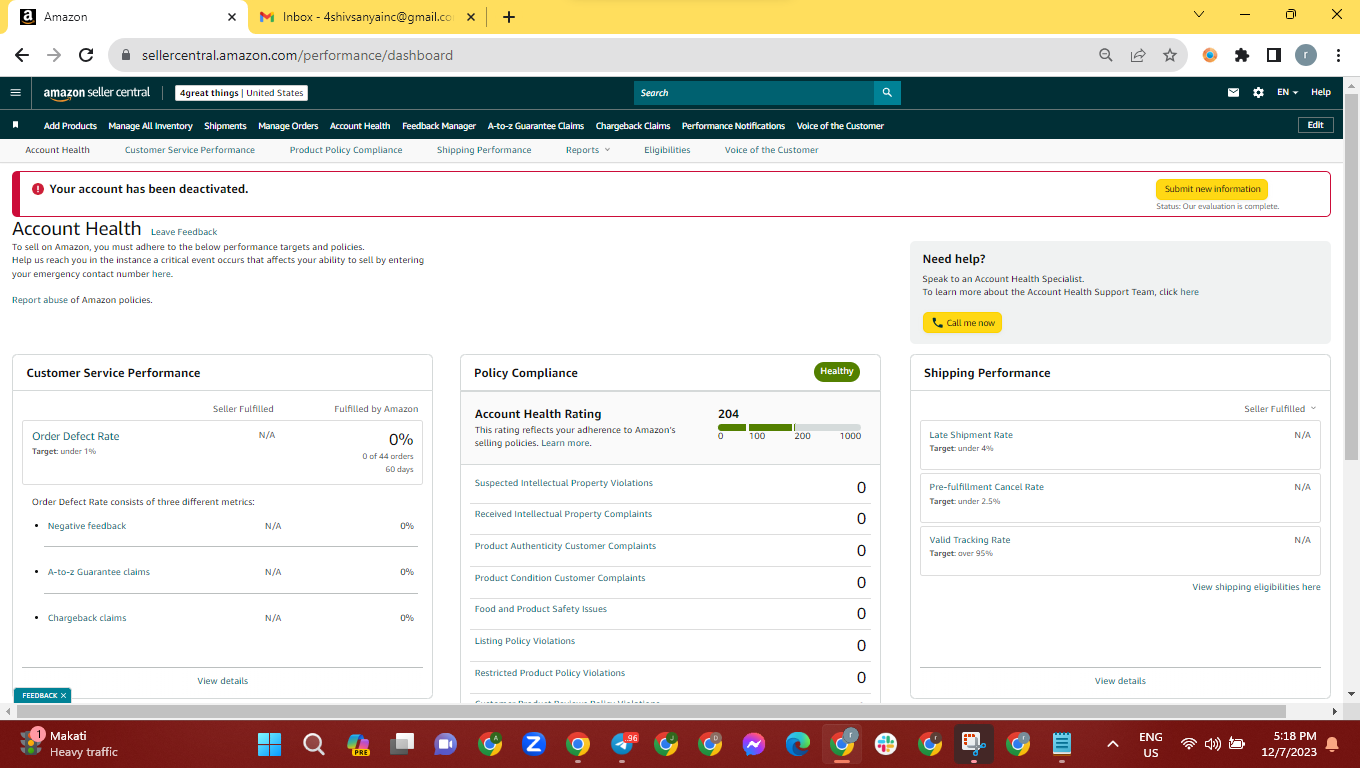The image size is (1360, 768).
Task: Click the share page icon in the address bar
Action: coord(1138,55)
